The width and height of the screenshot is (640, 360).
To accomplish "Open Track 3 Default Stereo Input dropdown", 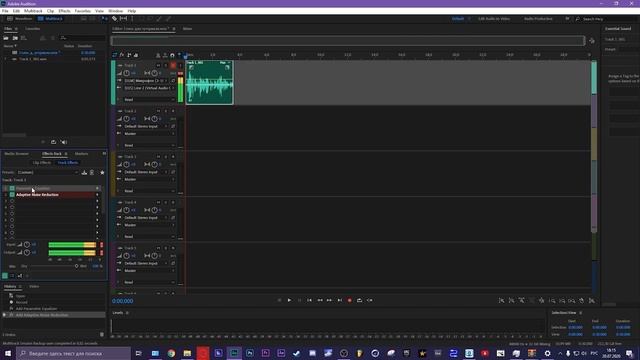I will tap(147, 172).
